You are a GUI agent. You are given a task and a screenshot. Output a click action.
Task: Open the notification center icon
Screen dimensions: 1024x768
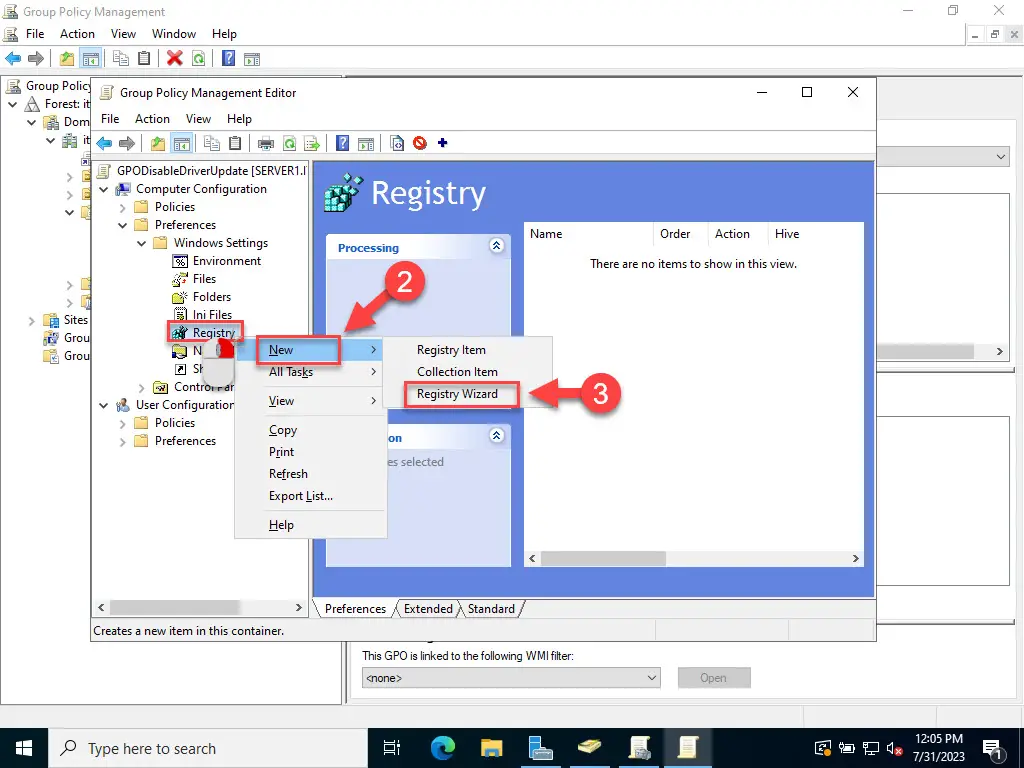[x=993, y=749]
